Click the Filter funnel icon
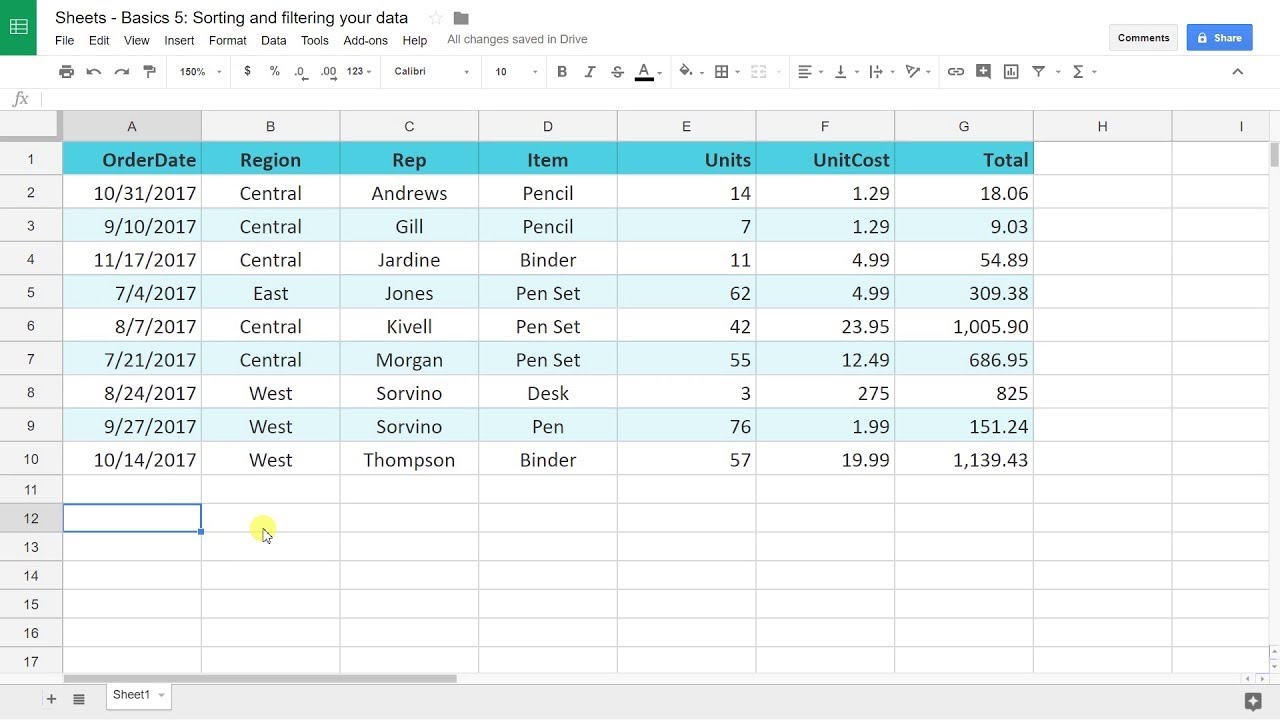Screen dimensions: 1280x720 click(x=1039, y=72)
